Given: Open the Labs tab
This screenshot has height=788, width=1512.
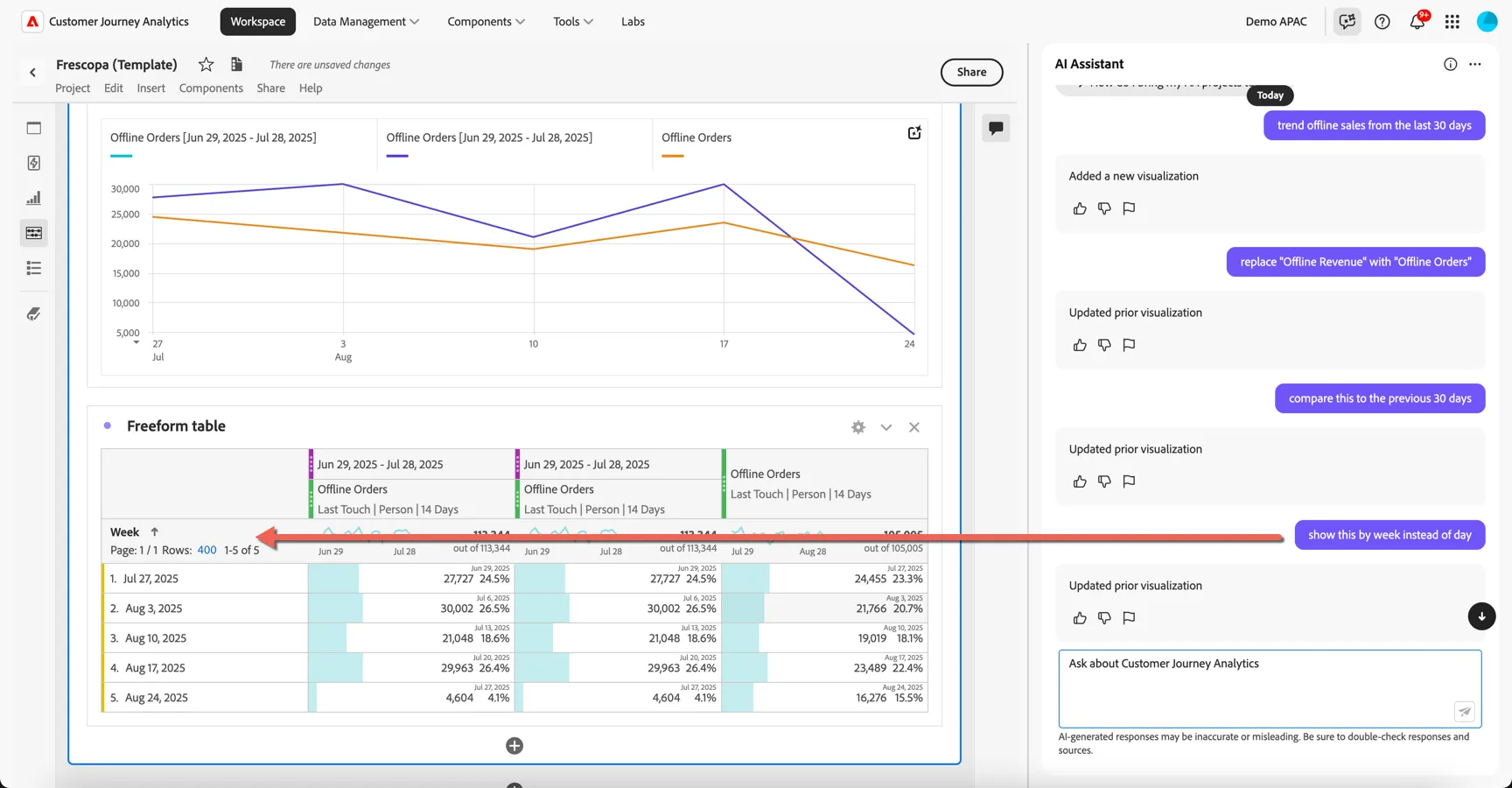Looking at the screenshot, I should pyautogui.click(x=633, y=21).
